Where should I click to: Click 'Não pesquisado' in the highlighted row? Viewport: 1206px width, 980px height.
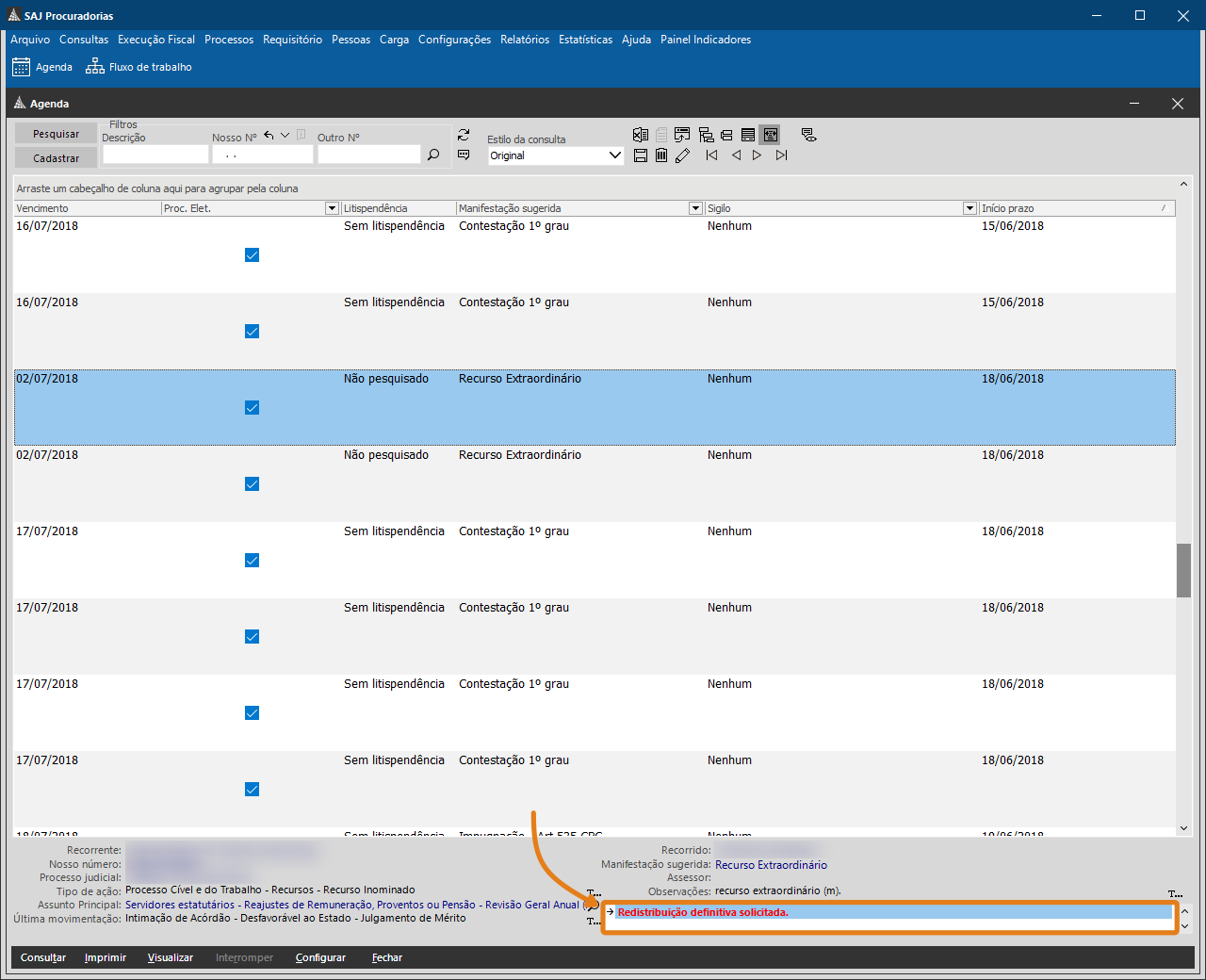click(x=386, y=379)
